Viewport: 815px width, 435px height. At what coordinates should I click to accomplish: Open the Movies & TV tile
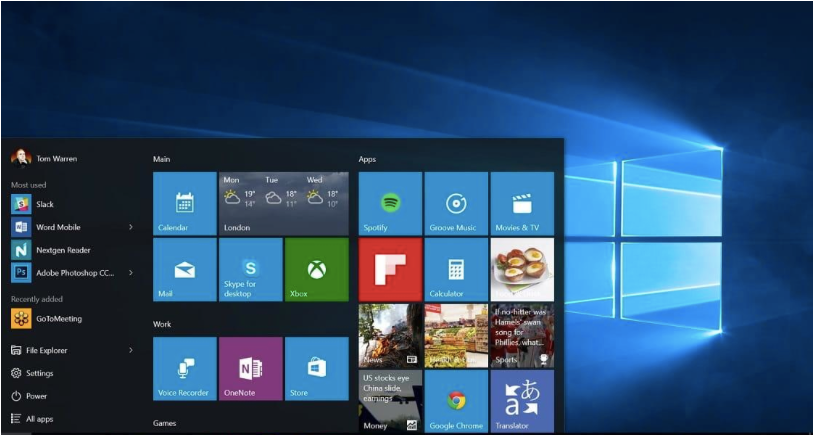pos(522,204)
